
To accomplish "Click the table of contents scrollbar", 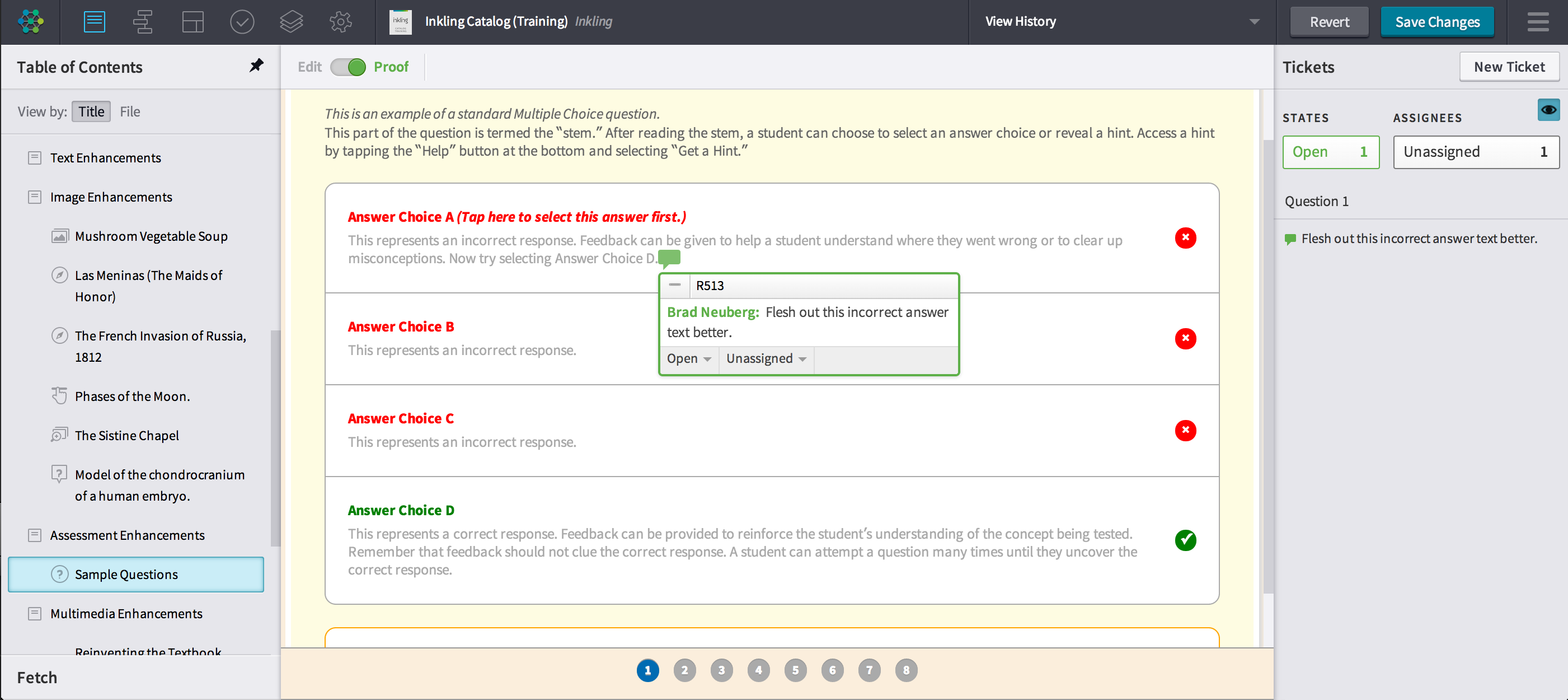I will (x=275, y=438).
